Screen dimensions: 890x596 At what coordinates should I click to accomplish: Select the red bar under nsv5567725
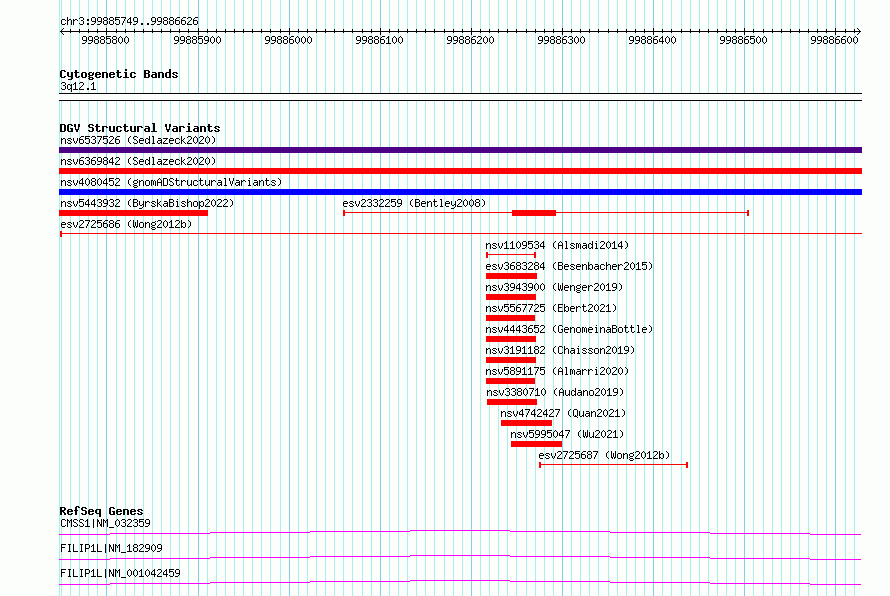point(511,318)
